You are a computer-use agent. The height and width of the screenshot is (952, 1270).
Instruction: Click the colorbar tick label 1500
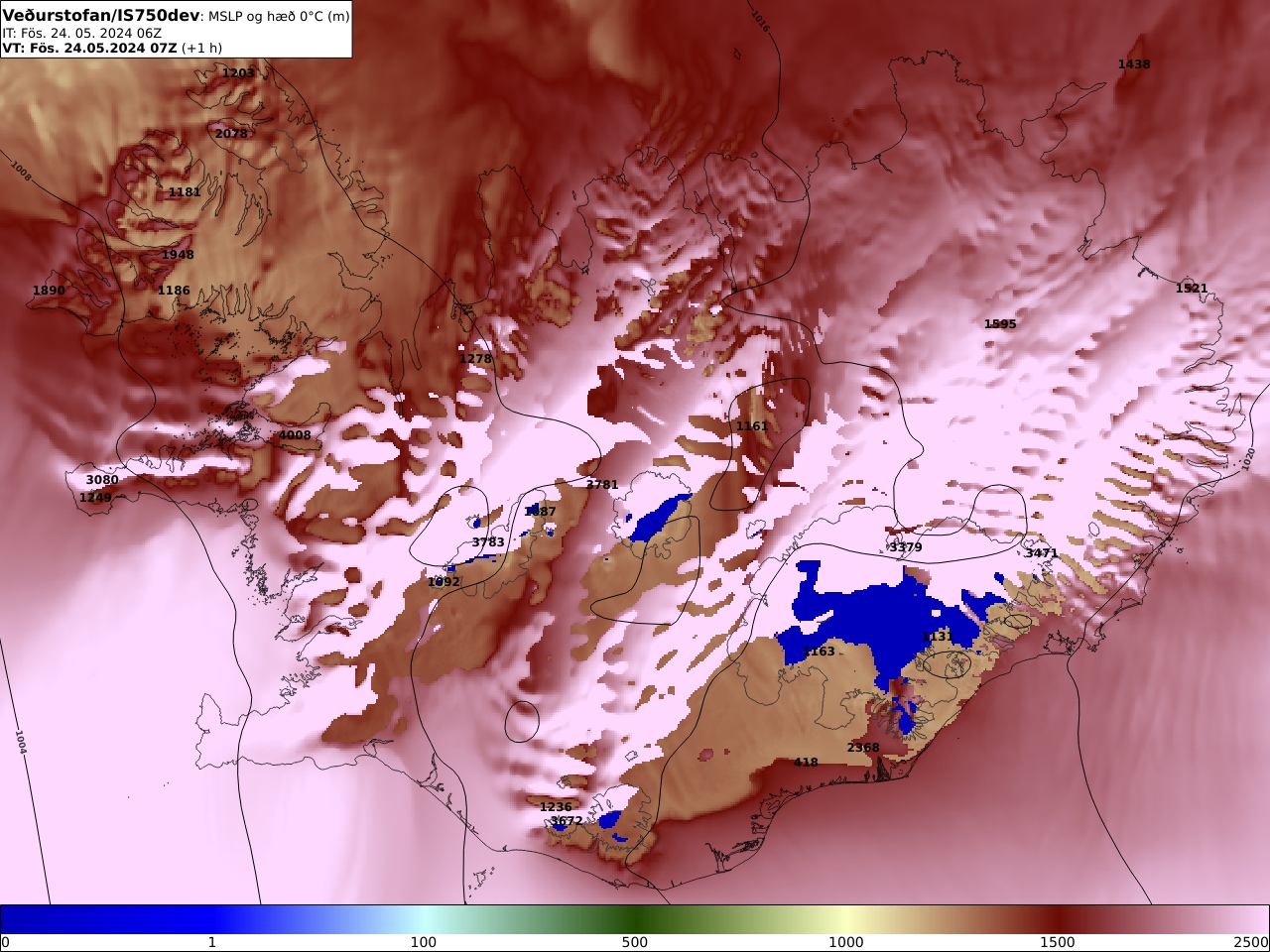(1058, 942)
